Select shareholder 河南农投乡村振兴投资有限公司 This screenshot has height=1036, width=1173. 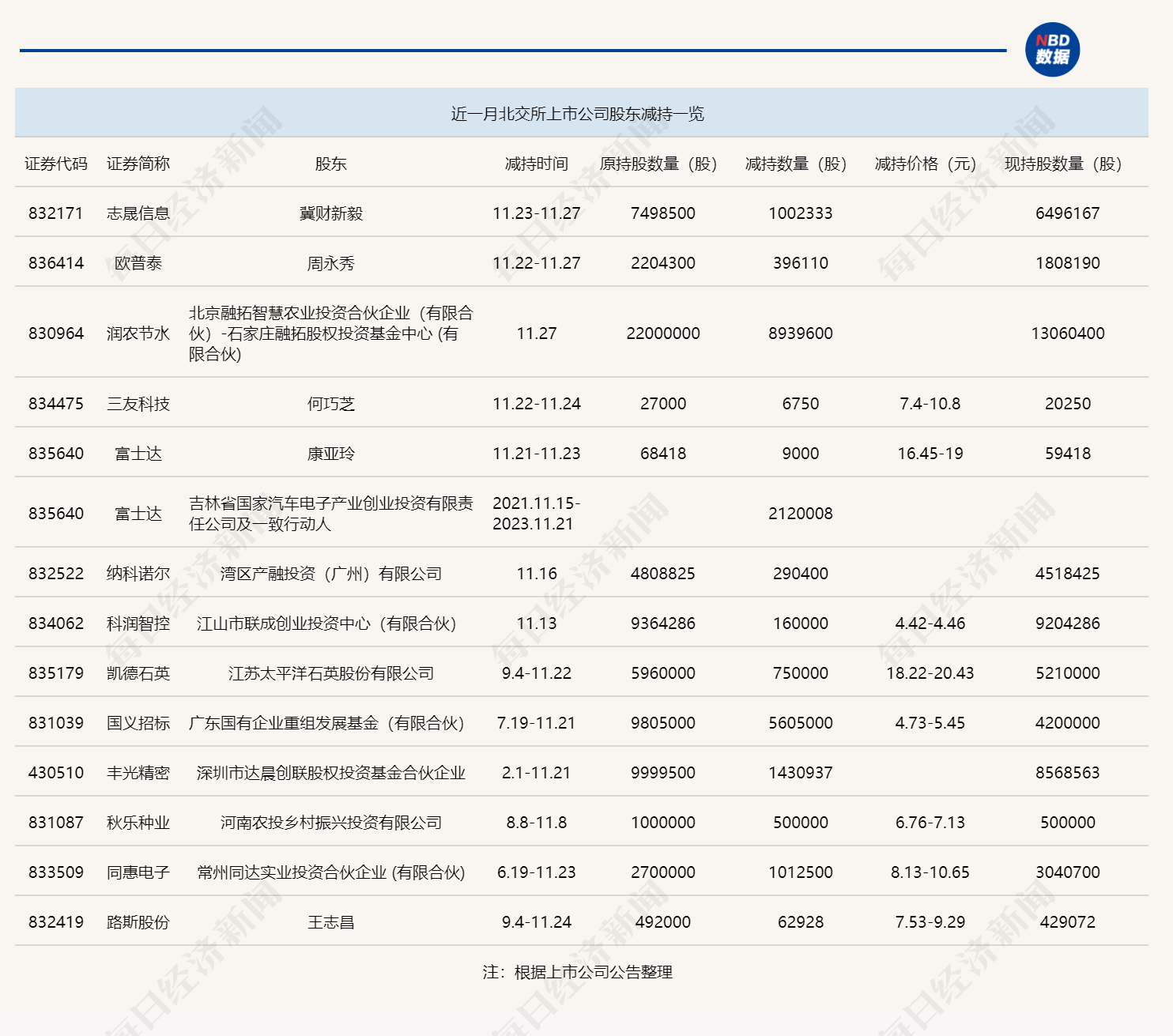pos(330,823)
